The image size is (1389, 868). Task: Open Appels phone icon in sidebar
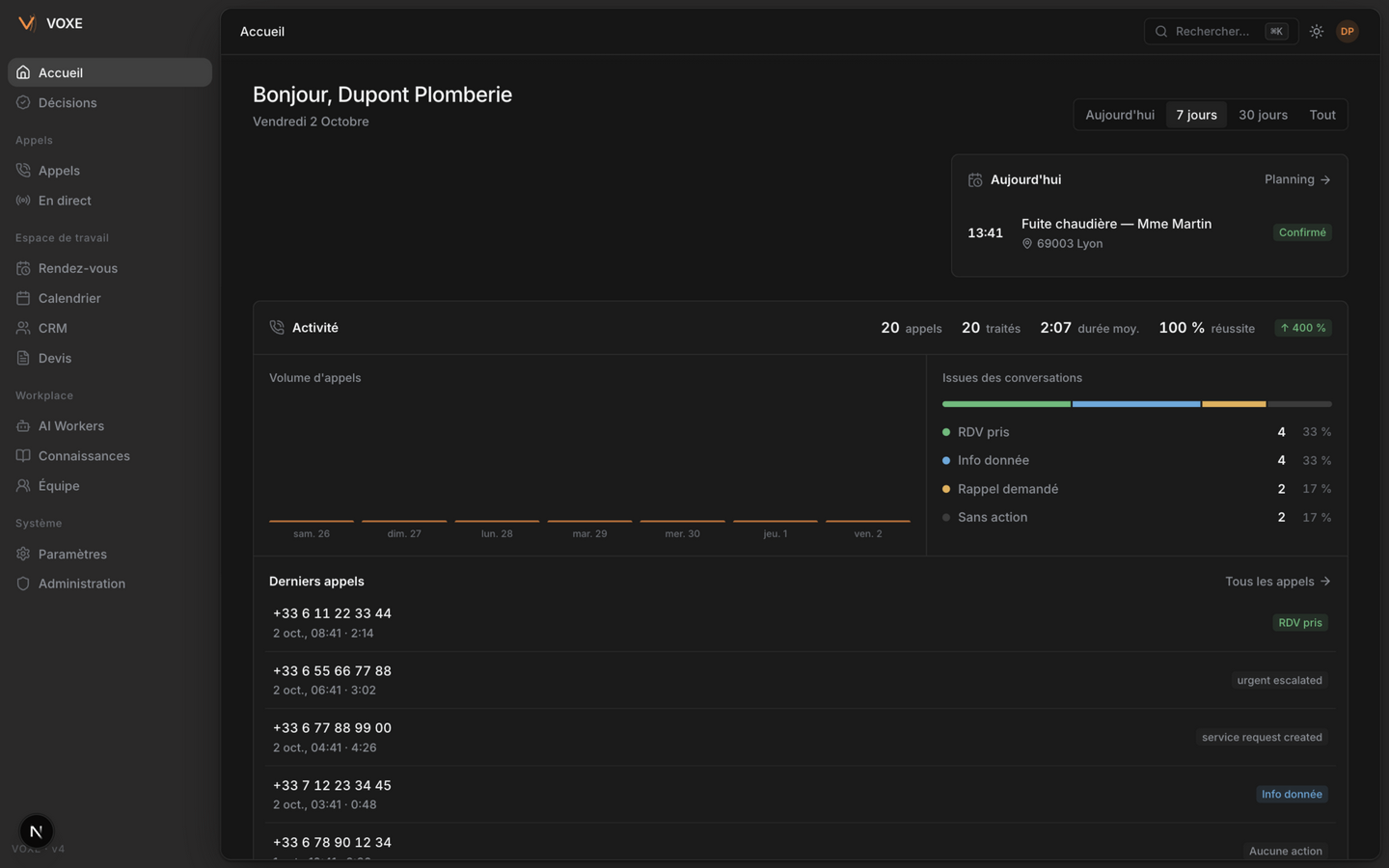pyautogui.click(x=23, y=171)
